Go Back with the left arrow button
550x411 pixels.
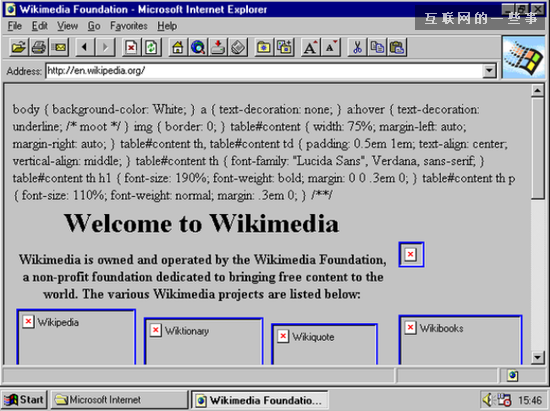point(85,47)
